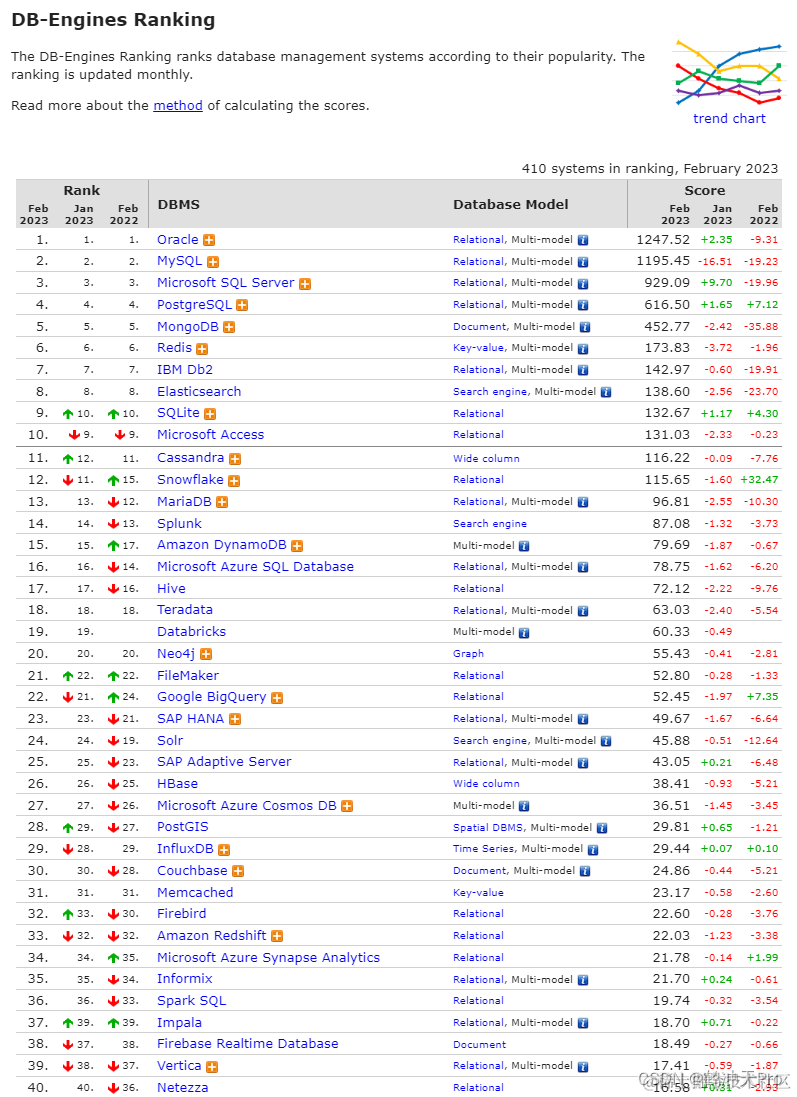The height and width of the screenshot is (1097, 797).
Task: Click the orange plus icon beside Oracle
Action: click(209, 241)
